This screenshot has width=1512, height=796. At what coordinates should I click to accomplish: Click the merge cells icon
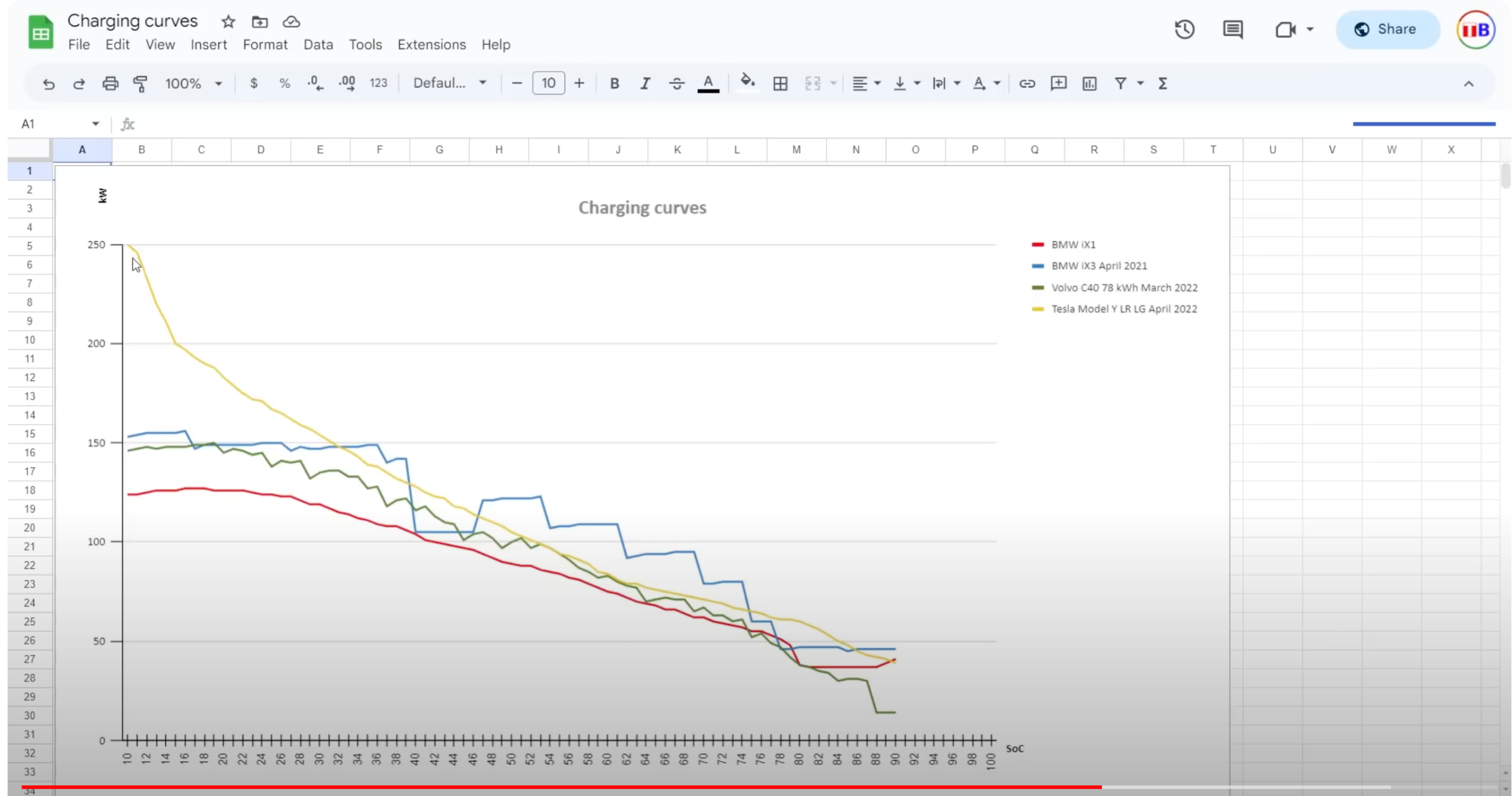pos(813,83)
